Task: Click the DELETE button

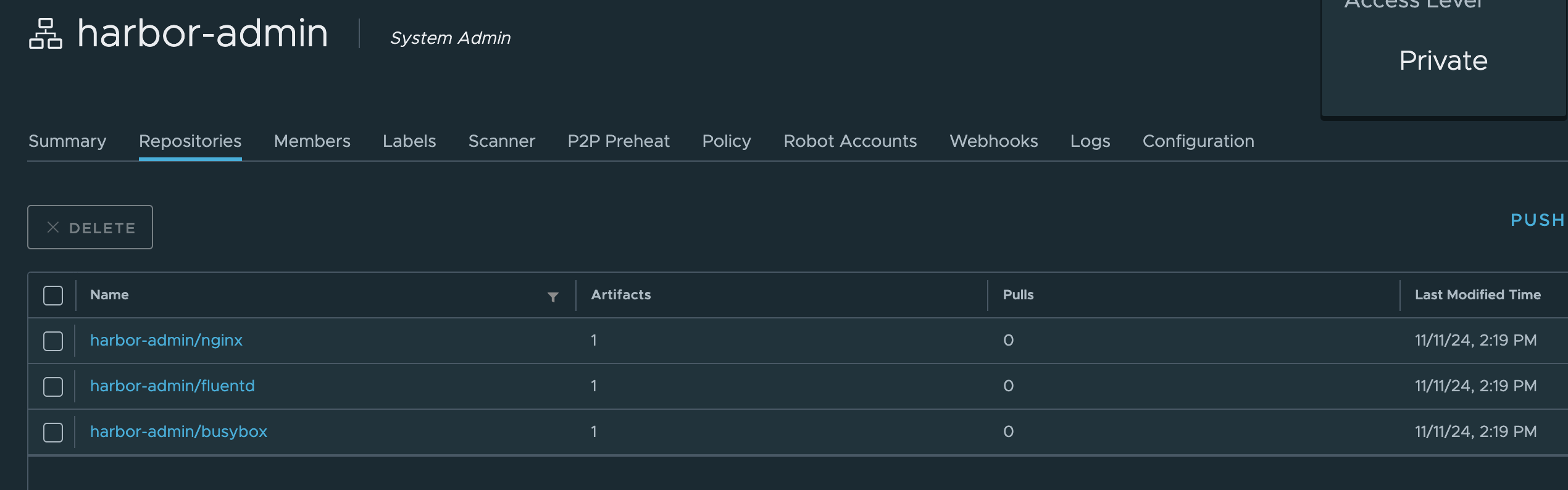Action: 90,227
